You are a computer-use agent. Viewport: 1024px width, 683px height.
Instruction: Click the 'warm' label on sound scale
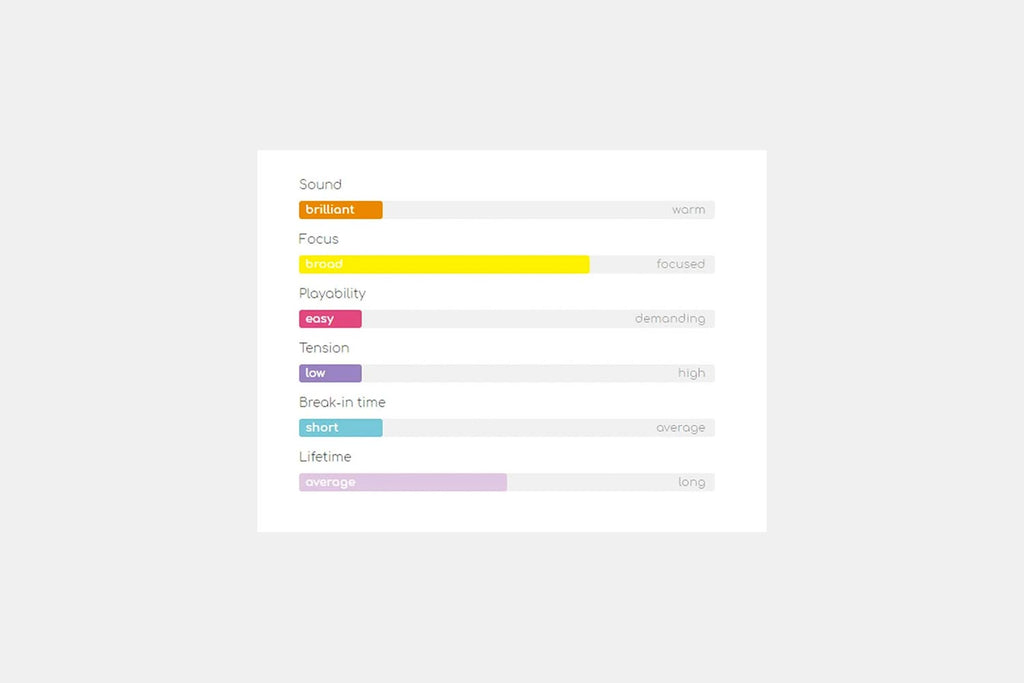(688, 210)
